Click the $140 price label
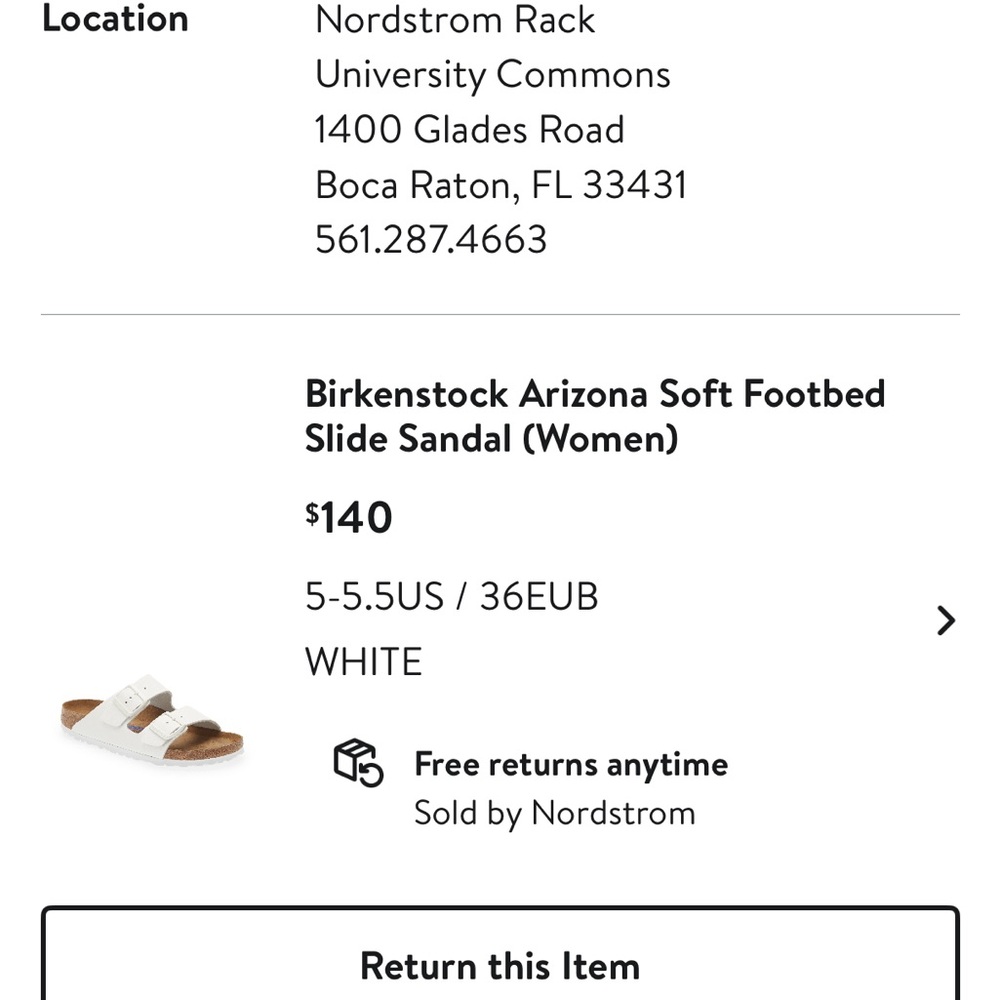 coord(349,516)
